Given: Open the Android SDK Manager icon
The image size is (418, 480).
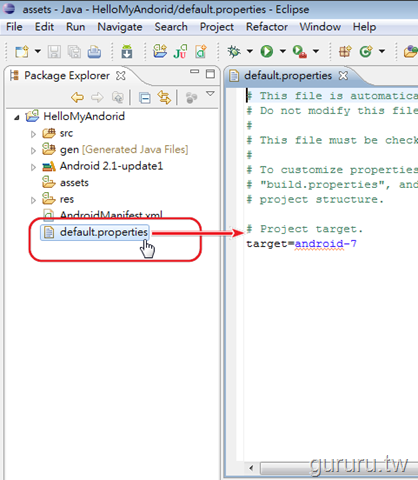Looking at the screenshot, I should (x=127, y=52).
